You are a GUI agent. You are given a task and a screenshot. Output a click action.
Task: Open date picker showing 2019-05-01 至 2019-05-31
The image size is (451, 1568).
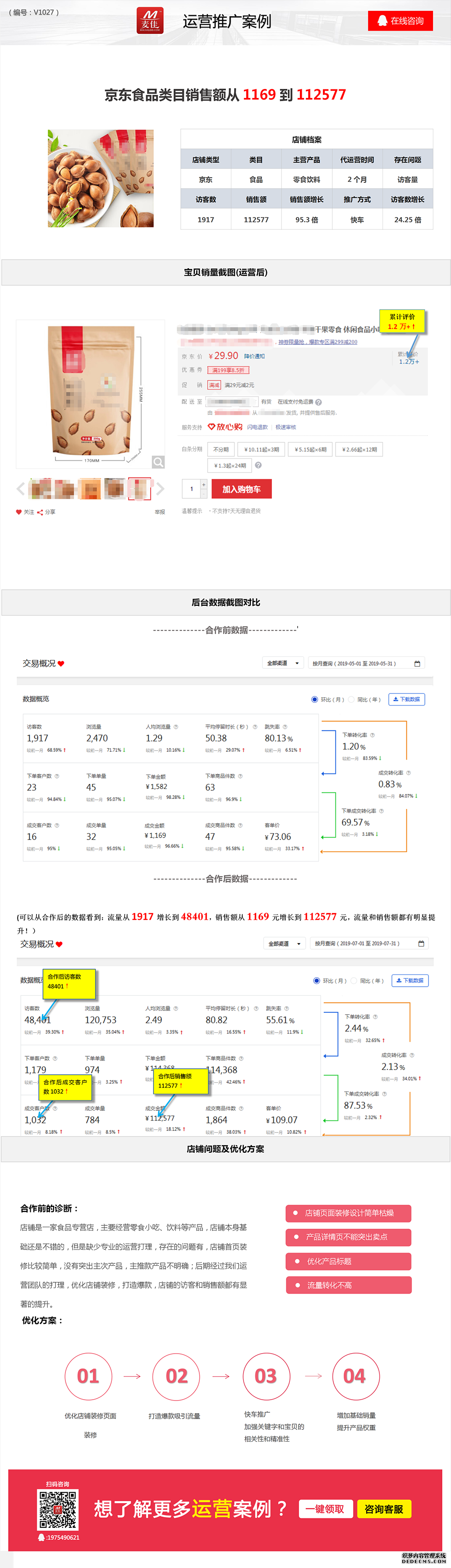click(367, 663)
